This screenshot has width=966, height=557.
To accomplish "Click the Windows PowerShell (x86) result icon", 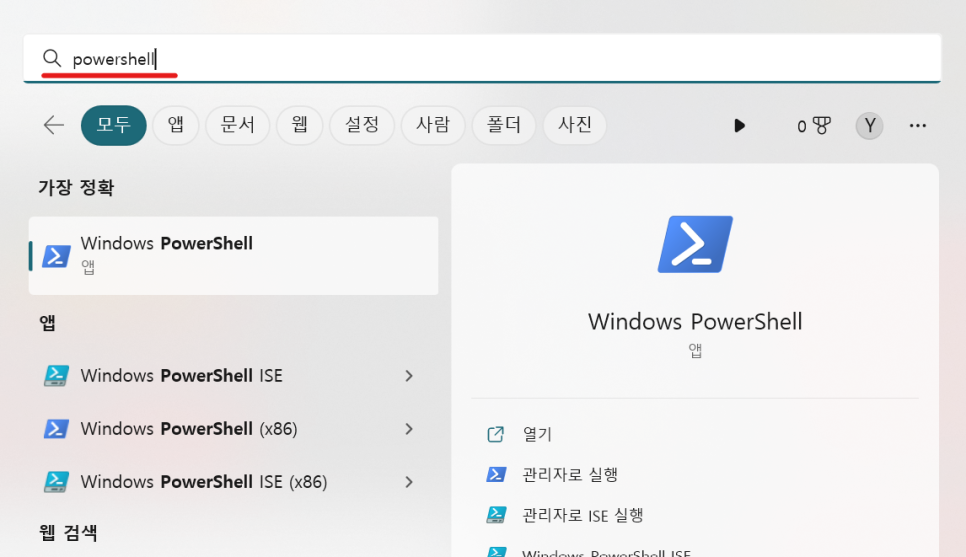I will pos(56,428).
